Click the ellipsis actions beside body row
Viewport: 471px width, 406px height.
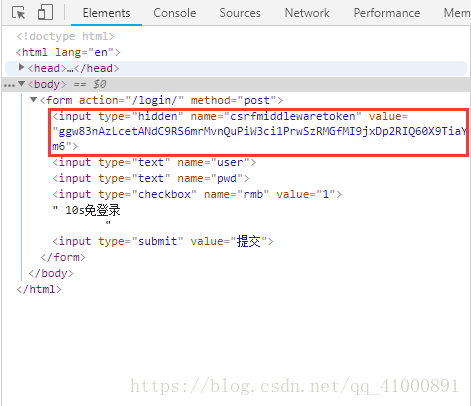(x=9, y=85)
